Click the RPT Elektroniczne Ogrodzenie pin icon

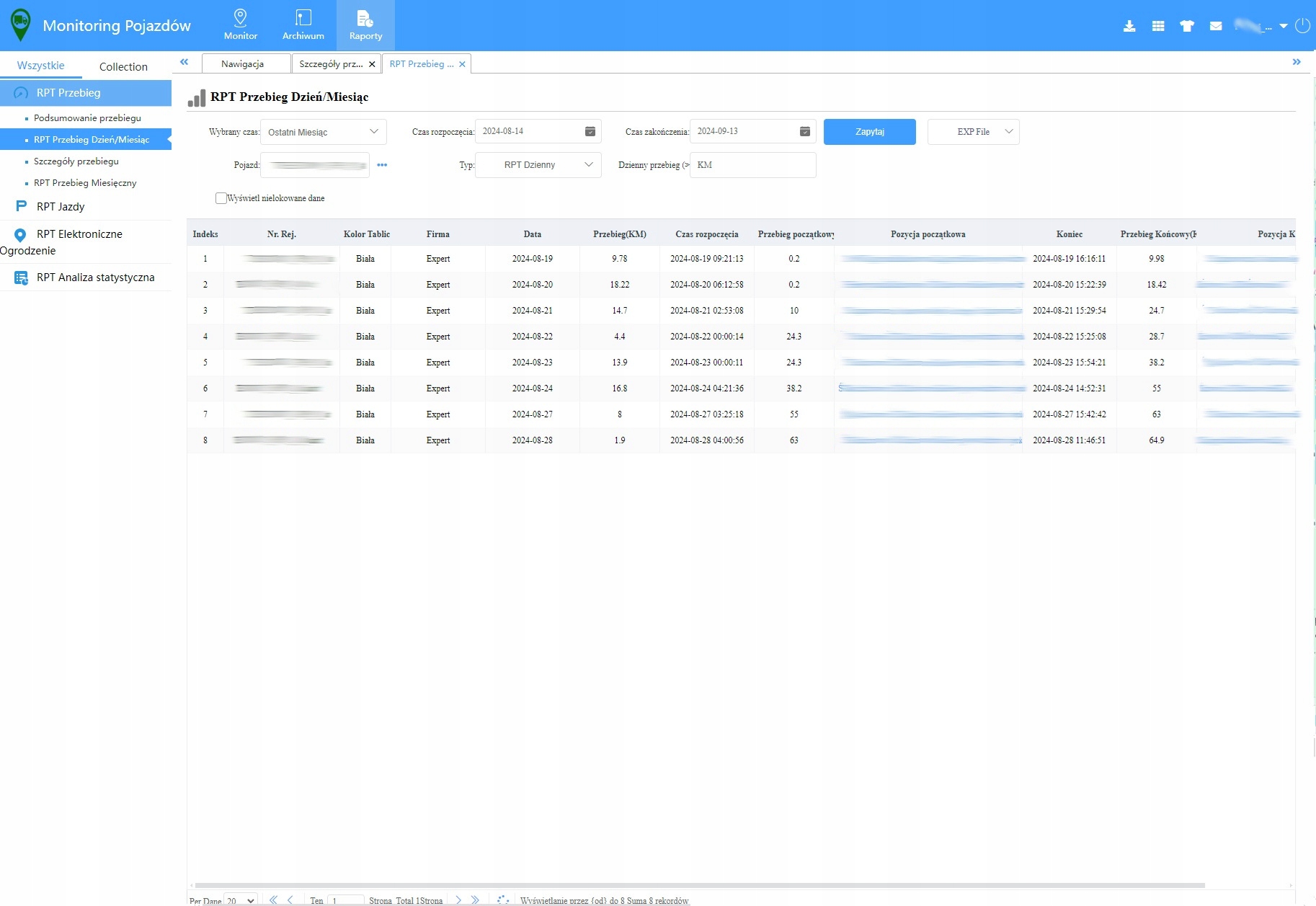tap(21, 234)
